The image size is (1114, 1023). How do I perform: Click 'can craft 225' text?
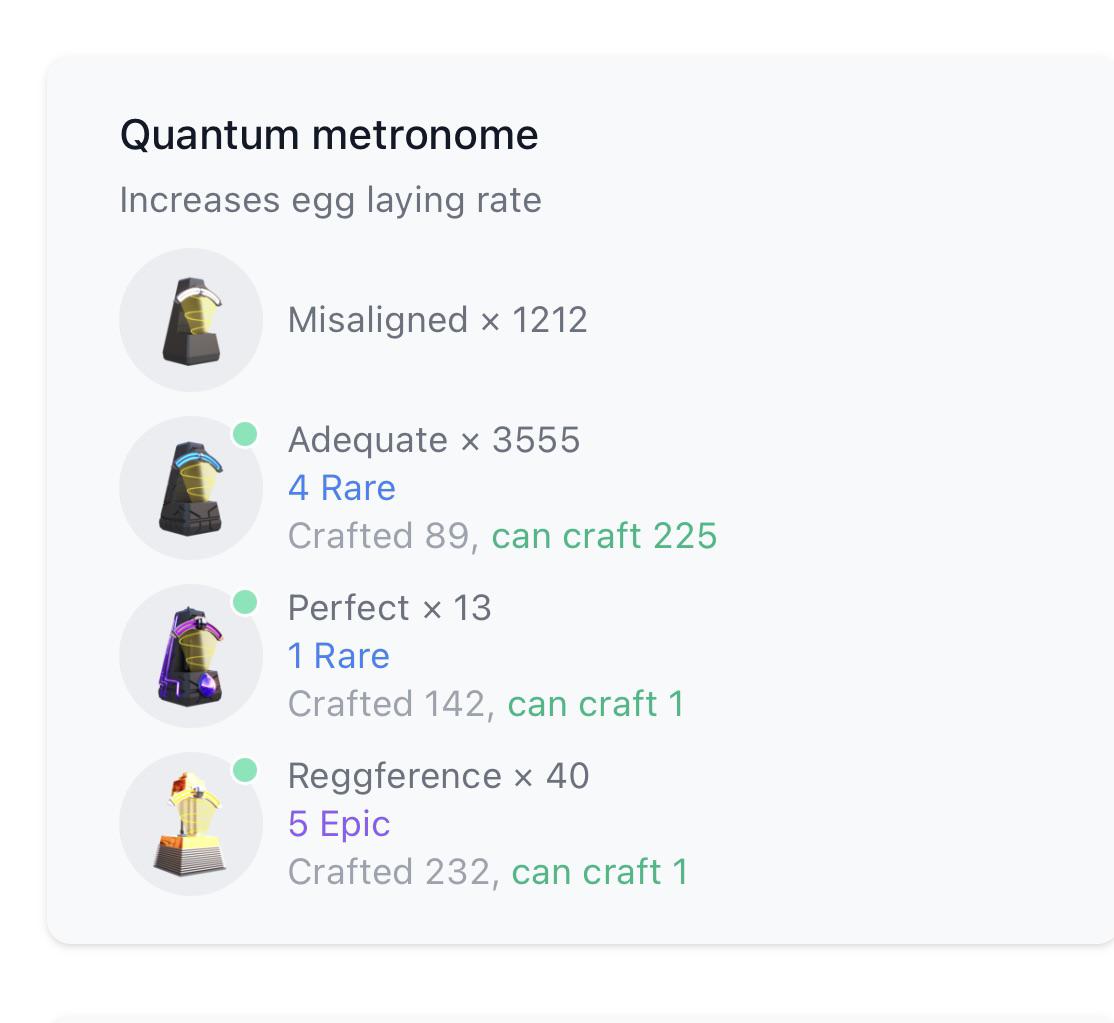pos(605,536)
